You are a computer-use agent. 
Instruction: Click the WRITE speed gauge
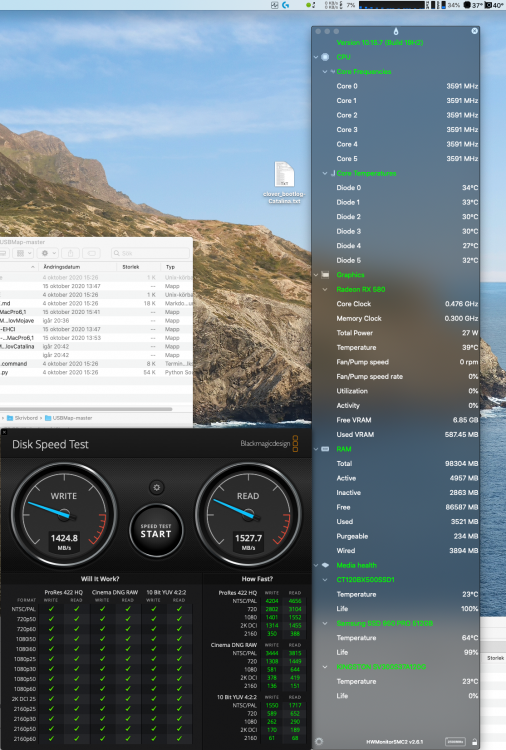tap(64, 516)
